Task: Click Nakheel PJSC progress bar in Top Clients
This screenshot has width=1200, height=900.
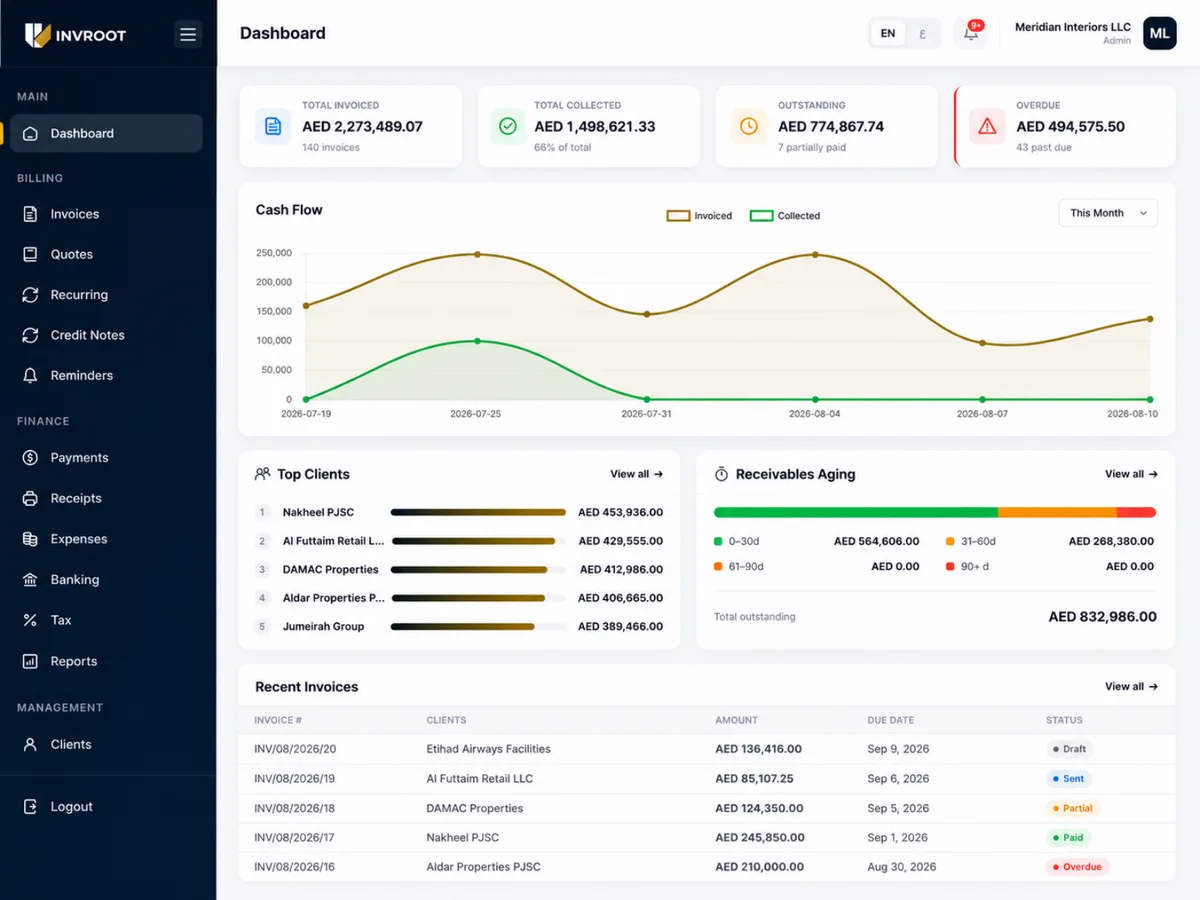Action: [478, 512]
